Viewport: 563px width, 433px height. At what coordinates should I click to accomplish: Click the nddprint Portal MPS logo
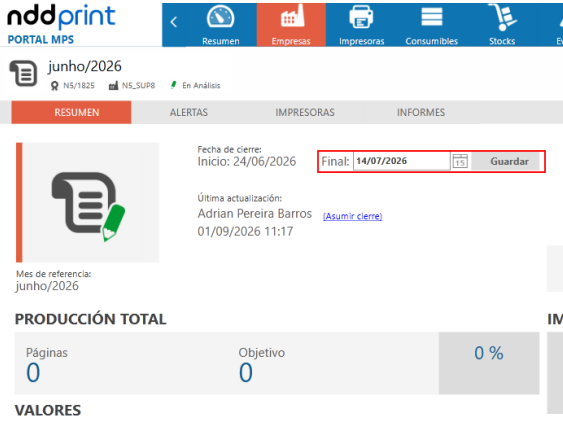tap(61, 24)
